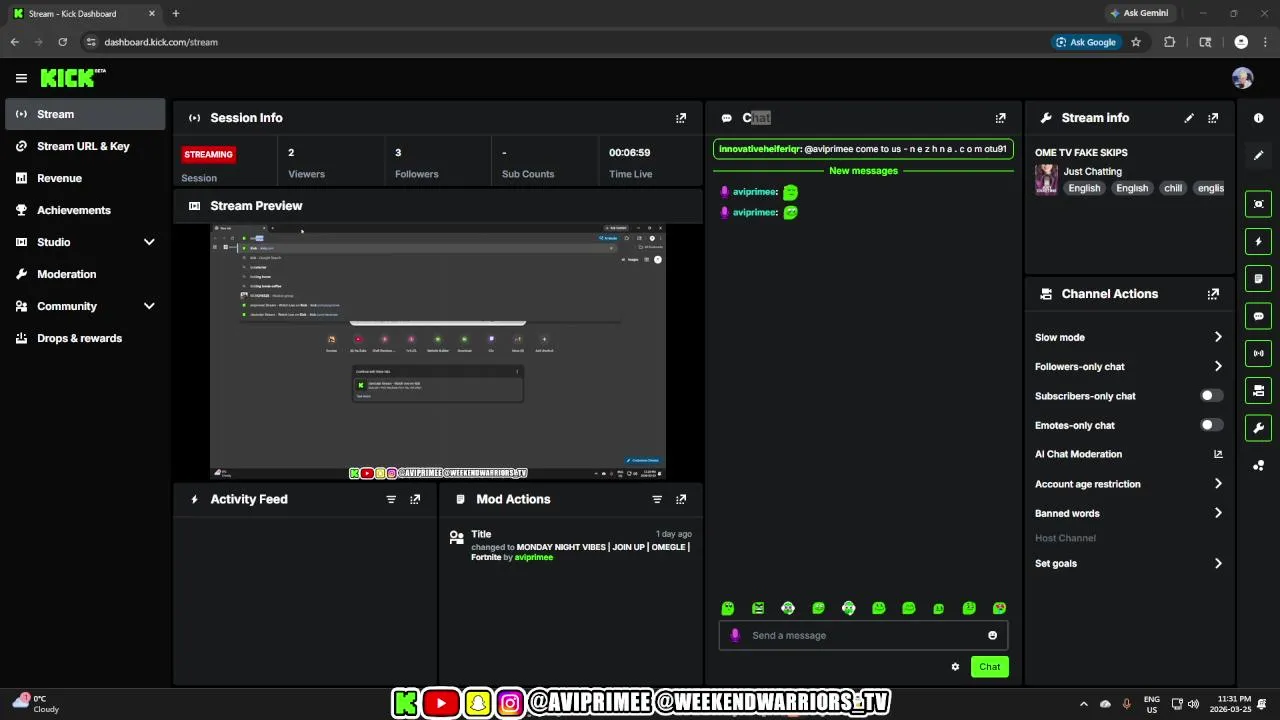Image resolution: width=1280 pixels, height=720 pixels.
Task: Click the chill stream tag
Action: pos(1173,188)
